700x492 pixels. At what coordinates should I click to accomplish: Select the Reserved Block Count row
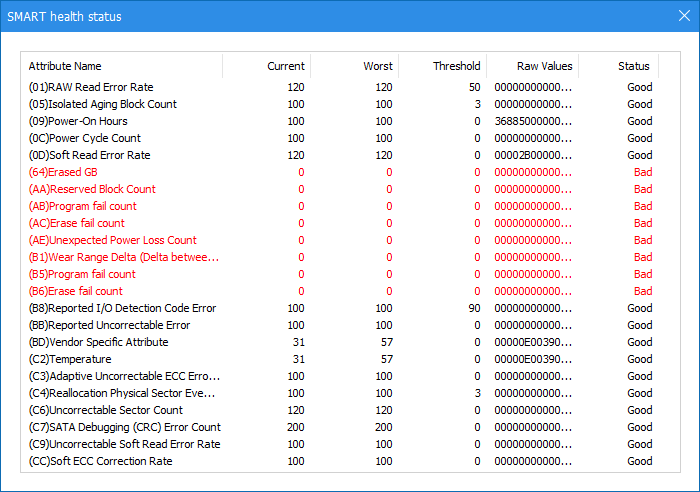(92, 189)
